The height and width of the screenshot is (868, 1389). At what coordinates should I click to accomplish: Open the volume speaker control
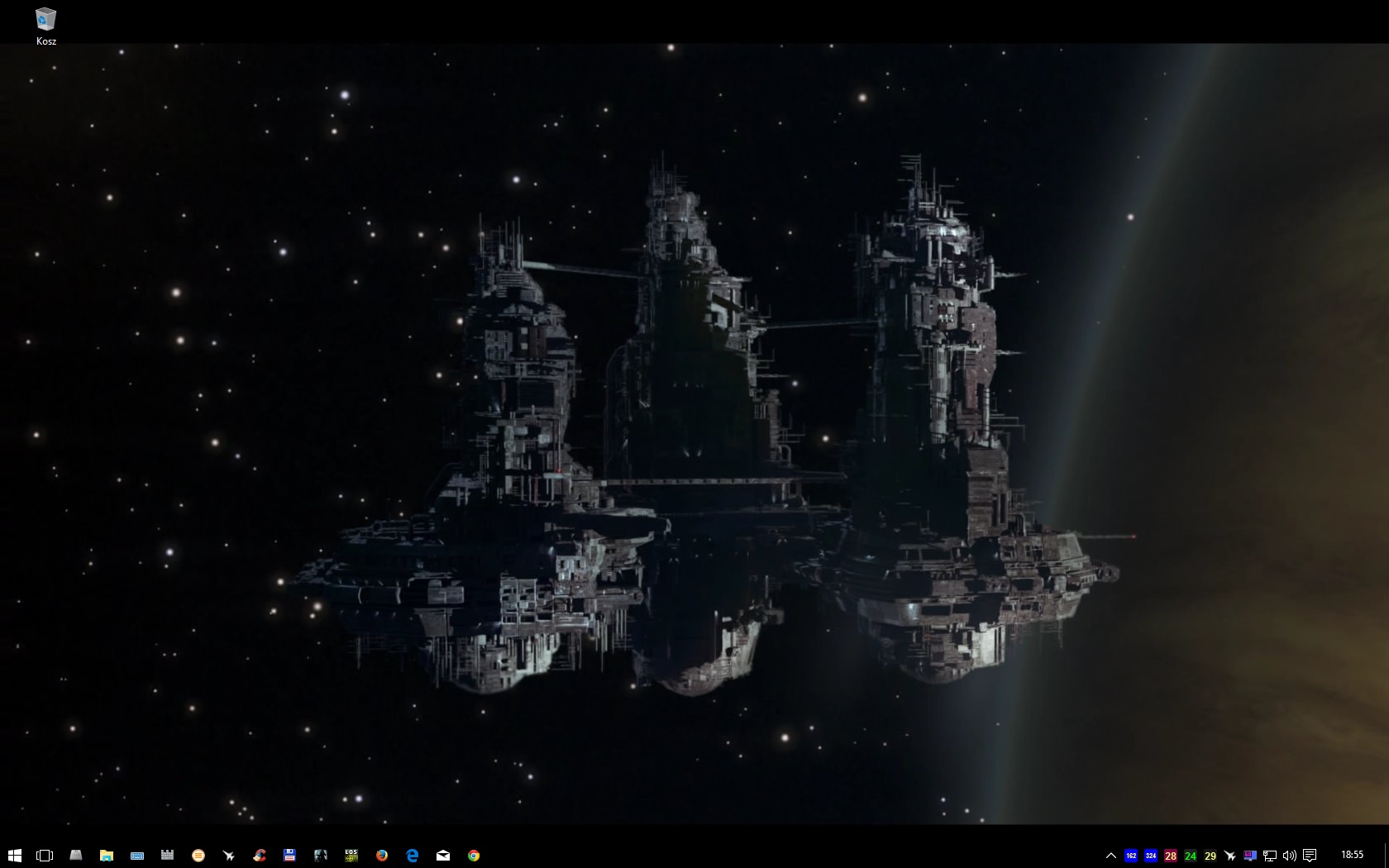coord(1290,856)
